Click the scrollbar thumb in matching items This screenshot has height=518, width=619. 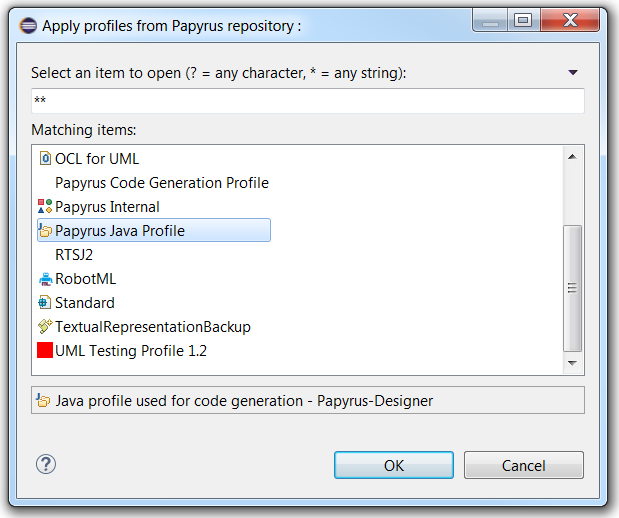[x=572, y=286]
